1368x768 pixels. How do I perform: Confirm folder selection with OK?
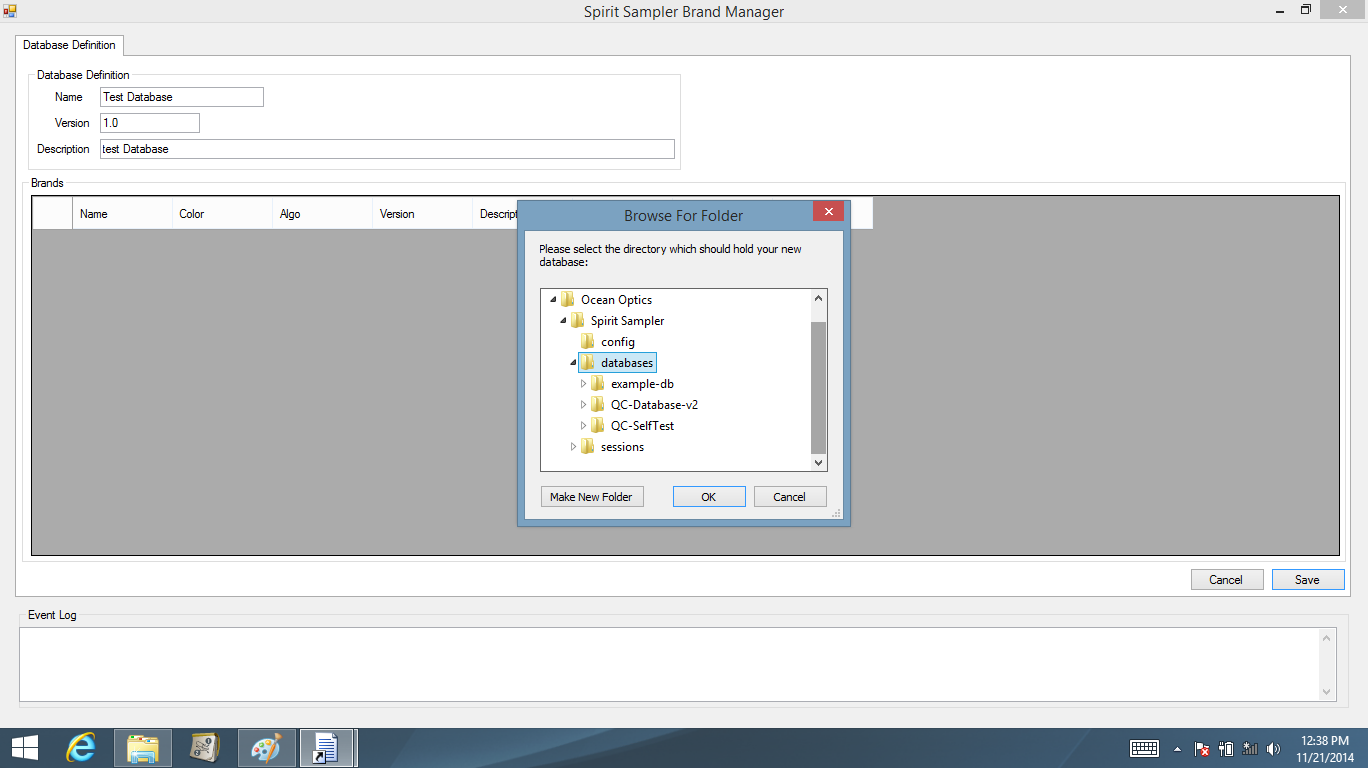[x=709, y=497]
